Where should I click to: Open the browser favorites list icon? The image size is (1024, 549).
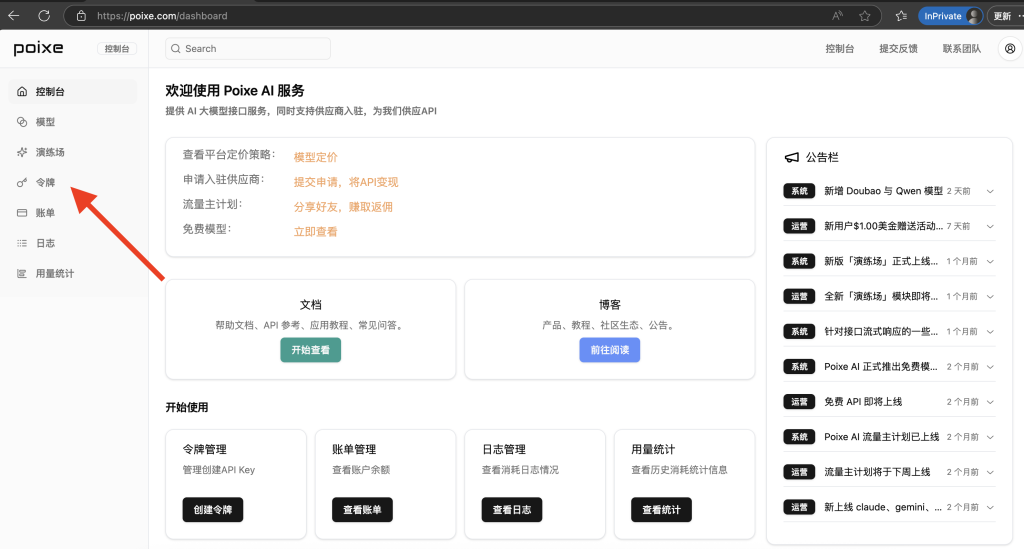click(901, 16)
